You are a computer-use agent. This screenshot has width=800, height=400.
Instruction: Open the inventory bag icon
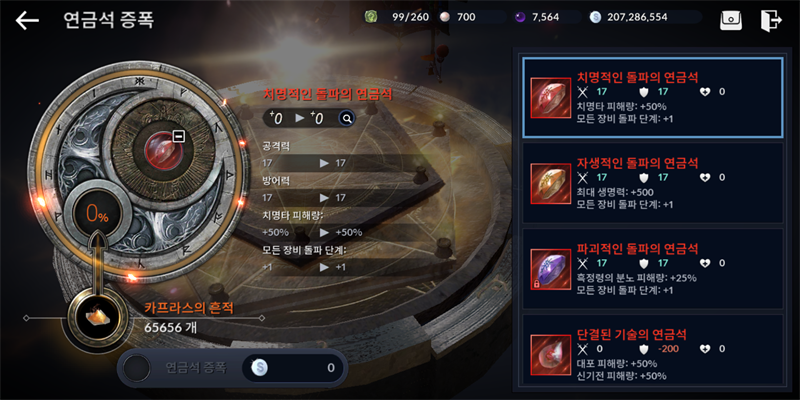(731, 21)
